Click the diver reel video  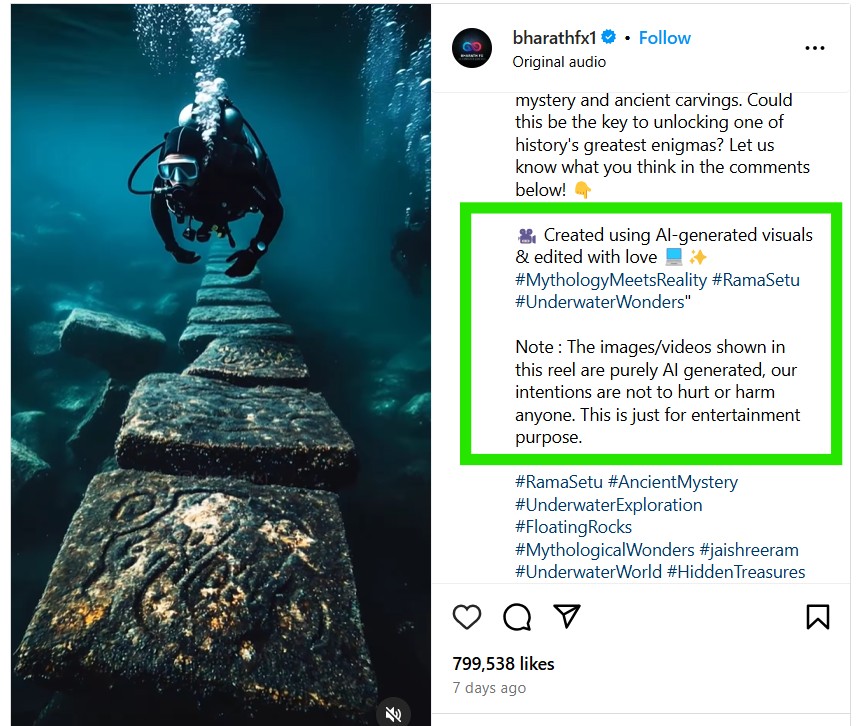click(x=220, y=365)
